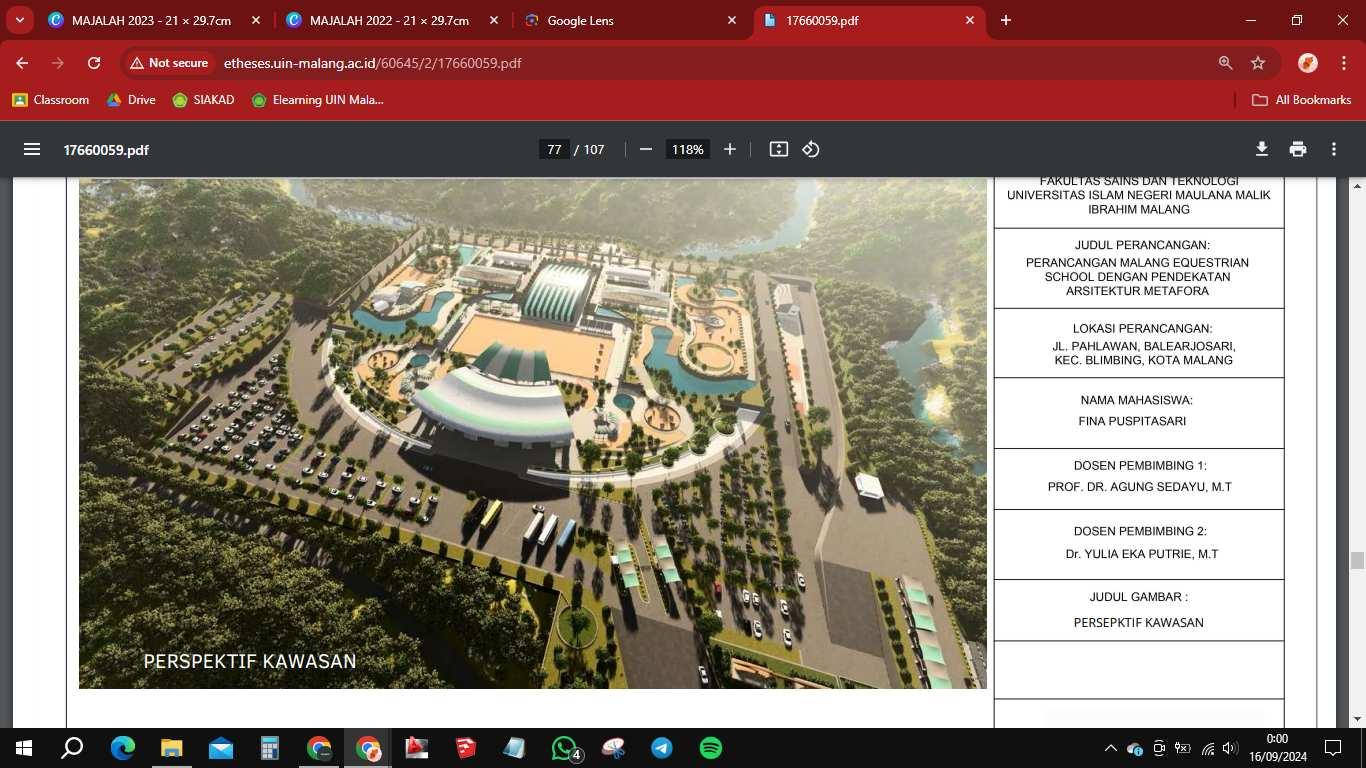Open the Wi-Fi network panel in the tray

click(1207, 748)
